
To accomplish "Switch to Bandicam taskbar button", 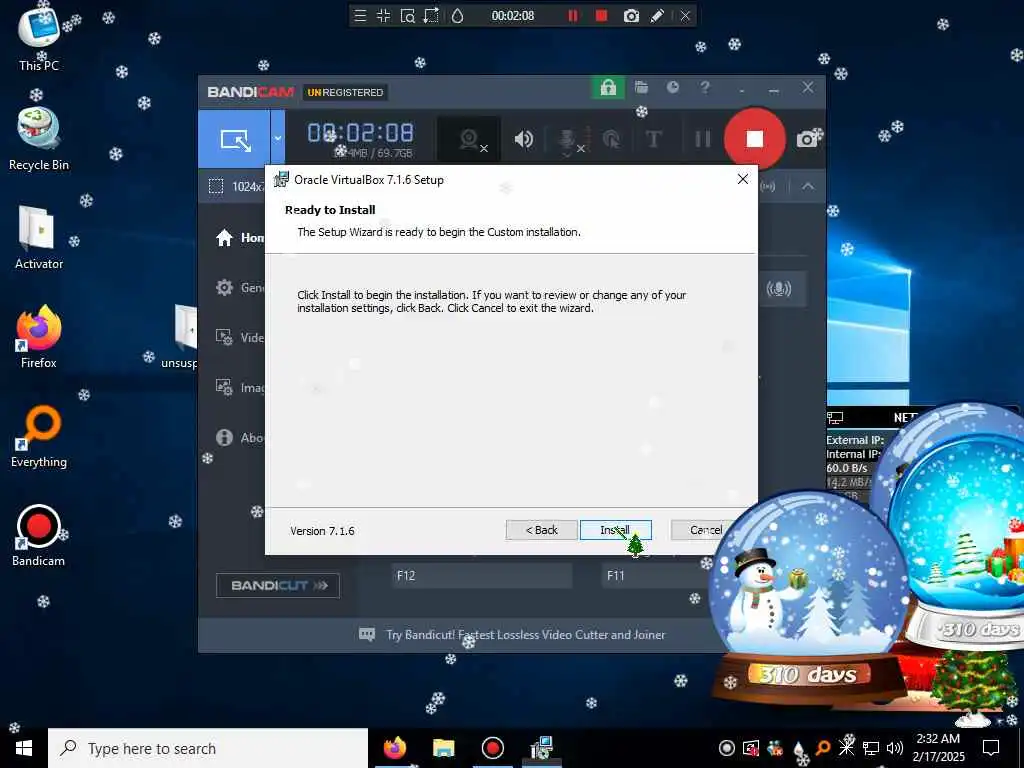I will pos(492,748).
